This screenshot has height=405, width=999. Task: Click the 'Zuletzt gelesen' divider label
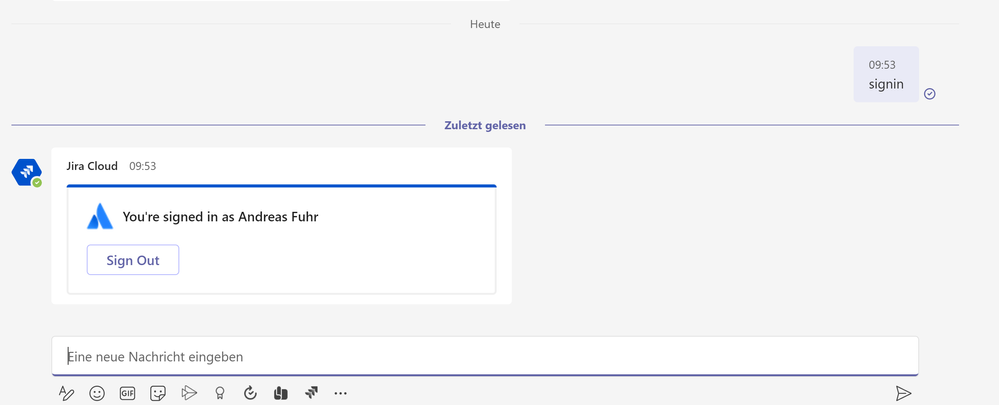pyautogui.click(x=485, y=125)
